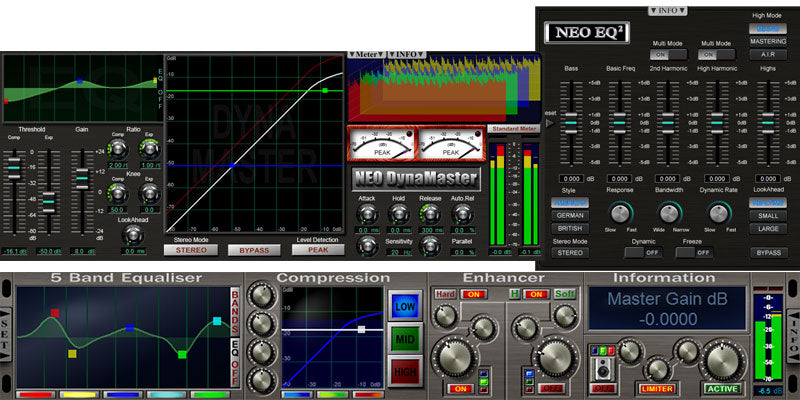Viewport: 800px width, 400px height.
Task: Click DynaMaster STEREO mode button
Action: coord(191,250)
